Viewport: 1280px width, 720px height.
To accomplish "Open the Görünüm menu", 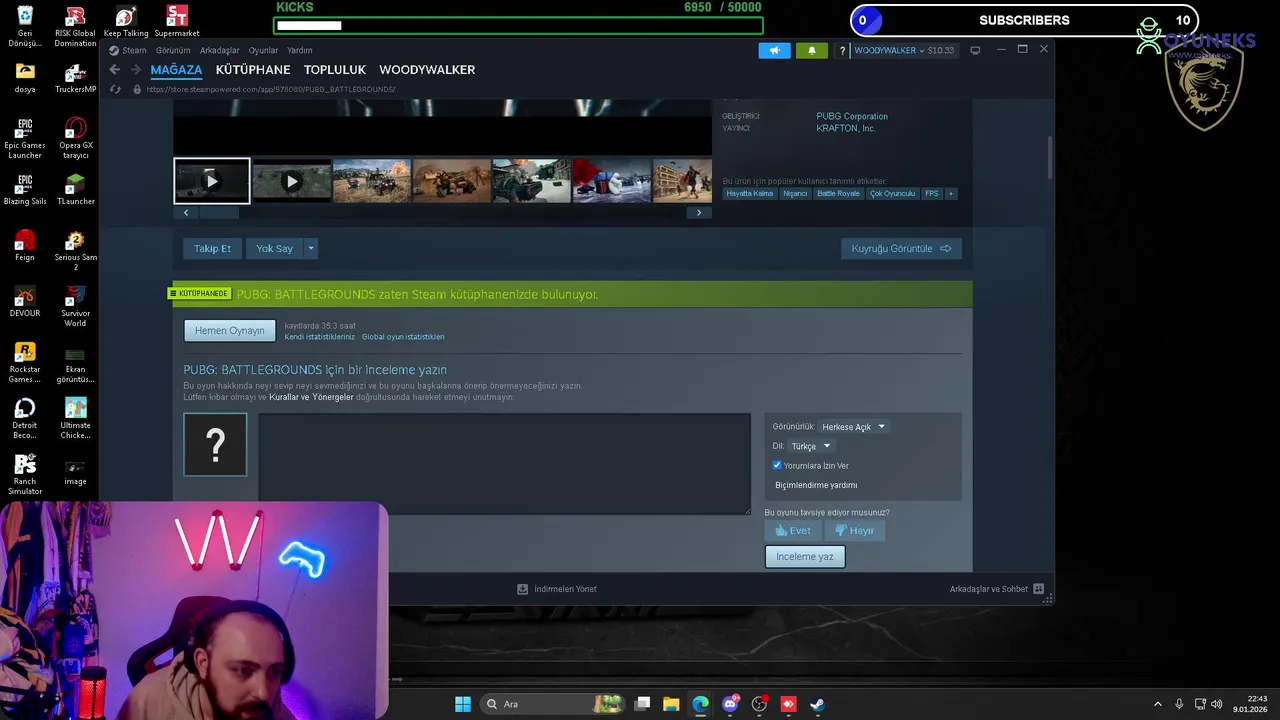I will tap(173, 50).
